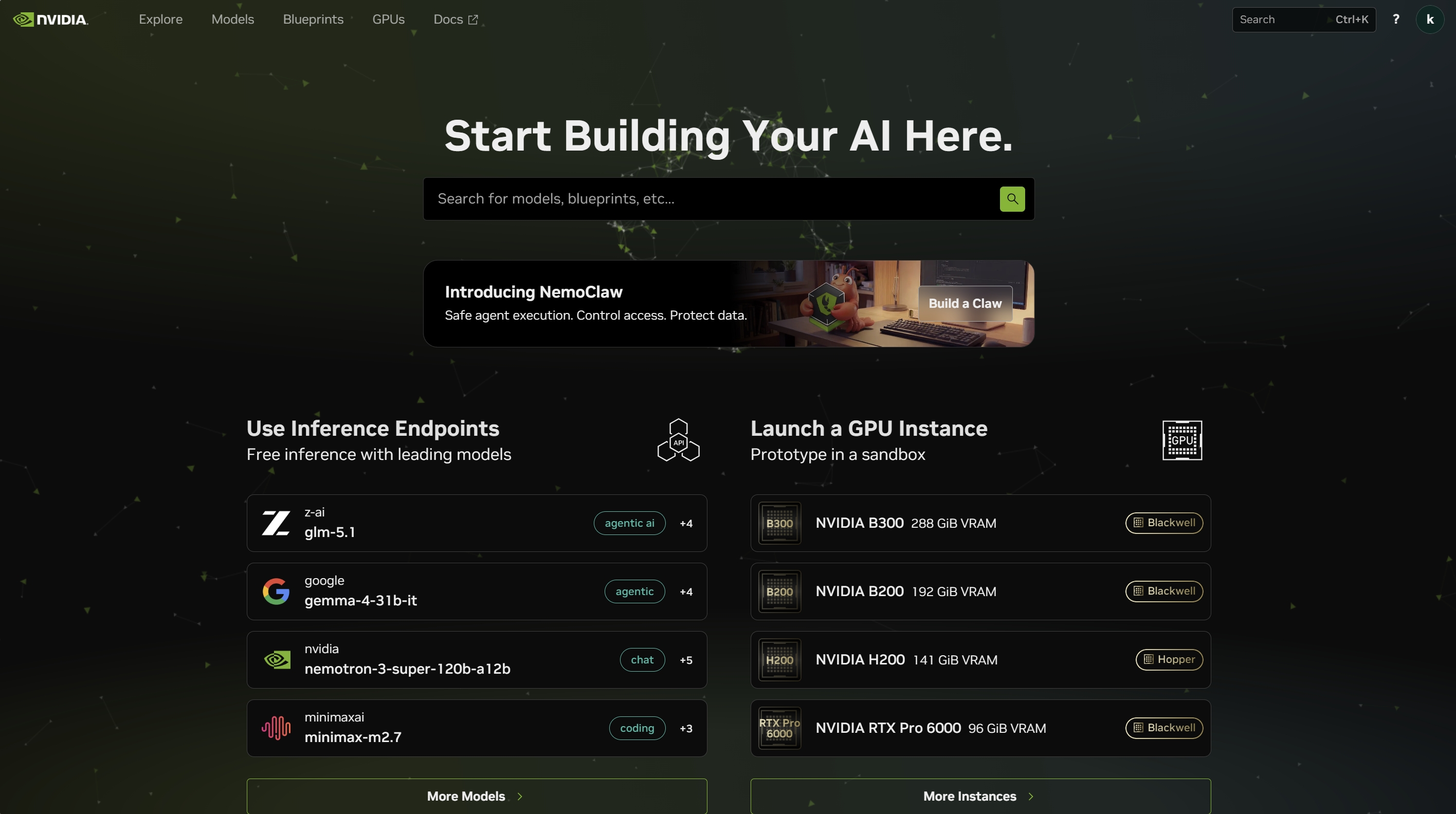Screen dimensions: 1456x814
Task: Click the minimaxai waveform logo
Action: [276, 728]
